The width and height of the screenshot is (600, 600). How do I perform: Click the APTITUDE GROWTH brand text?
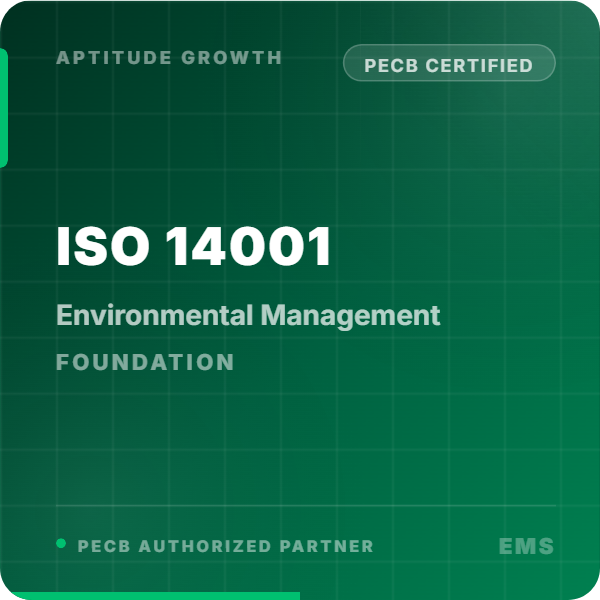(x=169, y=57)
